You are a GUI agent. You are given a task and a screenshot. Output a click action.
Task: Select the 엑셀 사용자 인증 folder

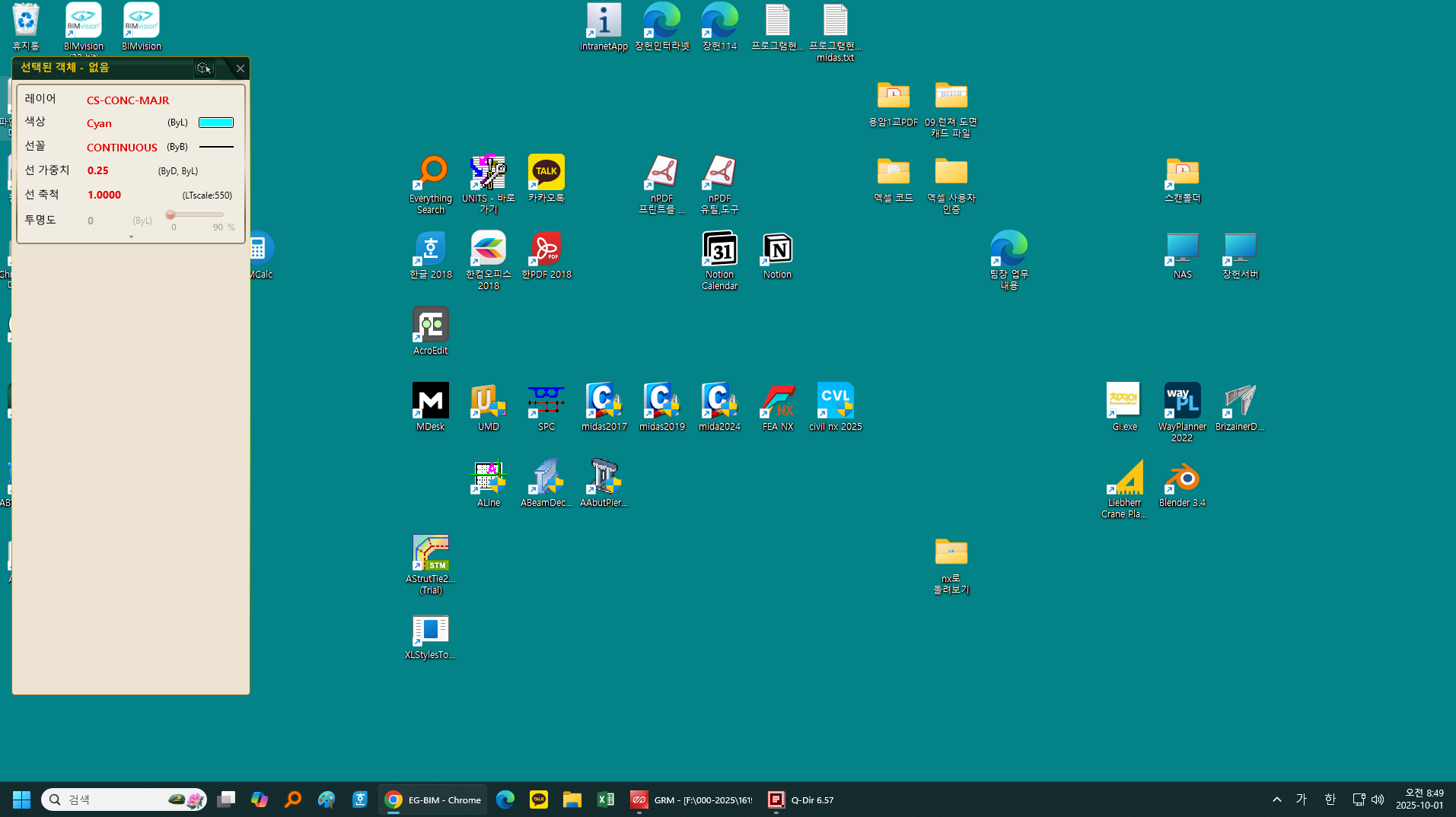951,185
